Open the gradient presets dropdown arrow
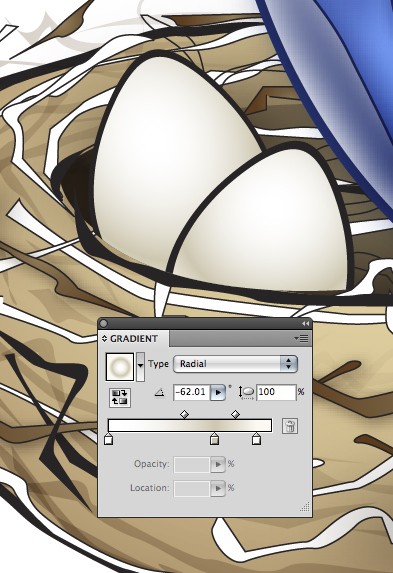The height and width of the screenshot is (573, 393). coord(140,366)
